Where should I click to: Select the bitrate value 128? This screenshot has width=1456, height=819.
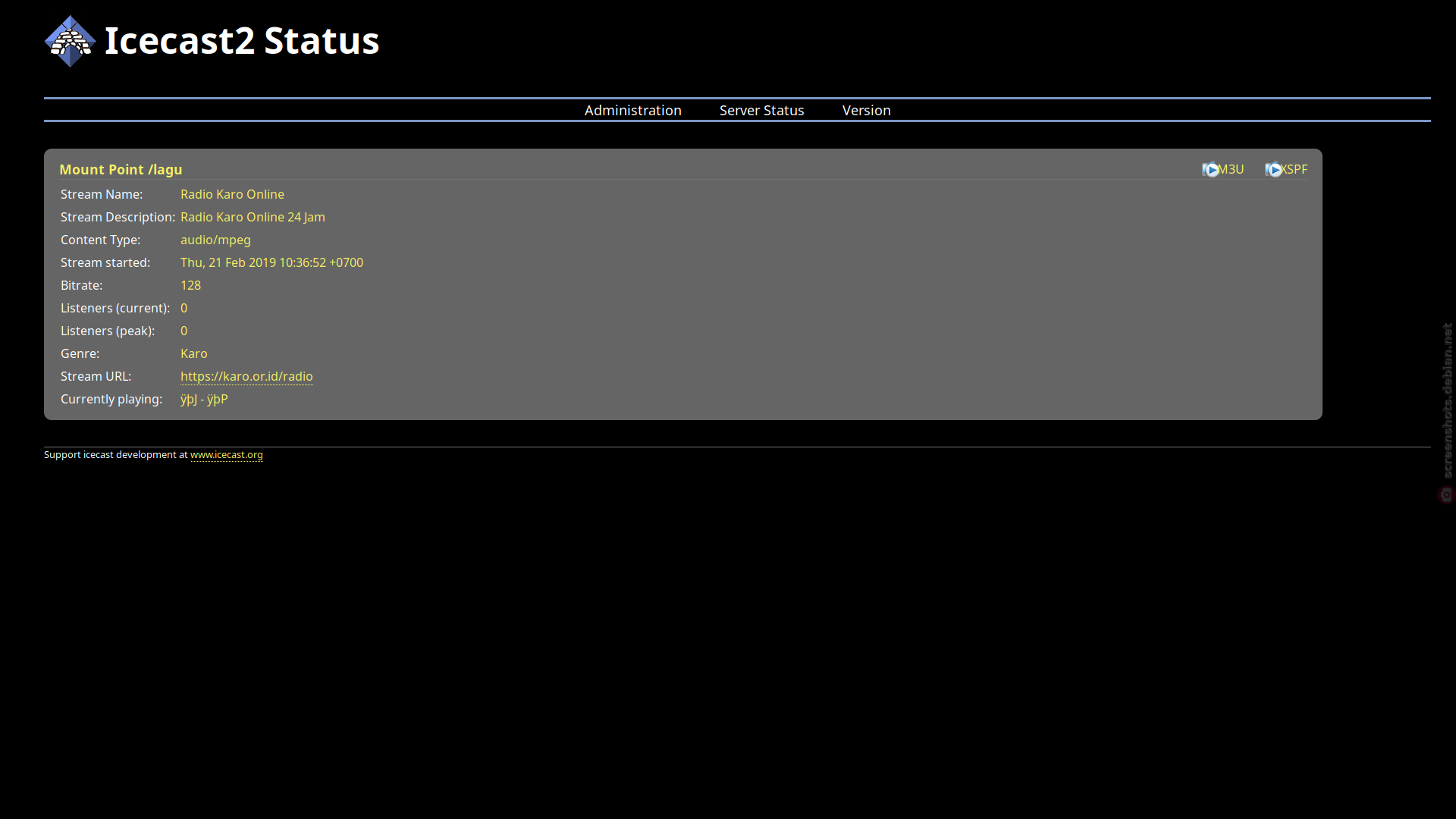point(190,285)
